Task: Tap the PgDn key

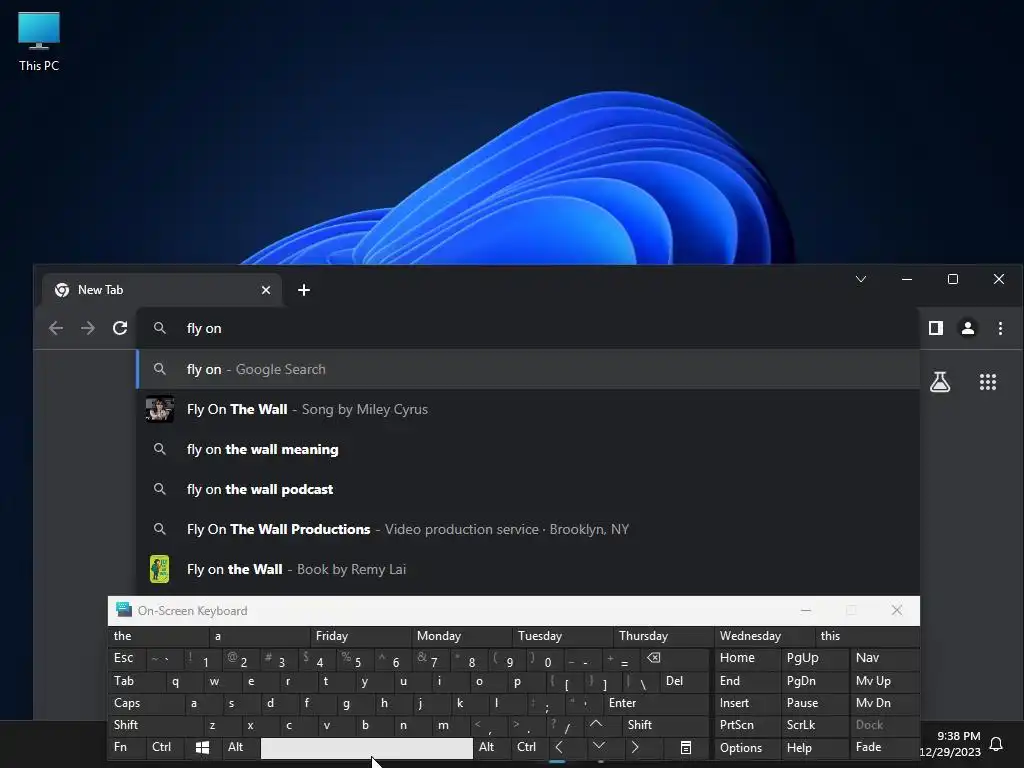Action: [814, 681]
